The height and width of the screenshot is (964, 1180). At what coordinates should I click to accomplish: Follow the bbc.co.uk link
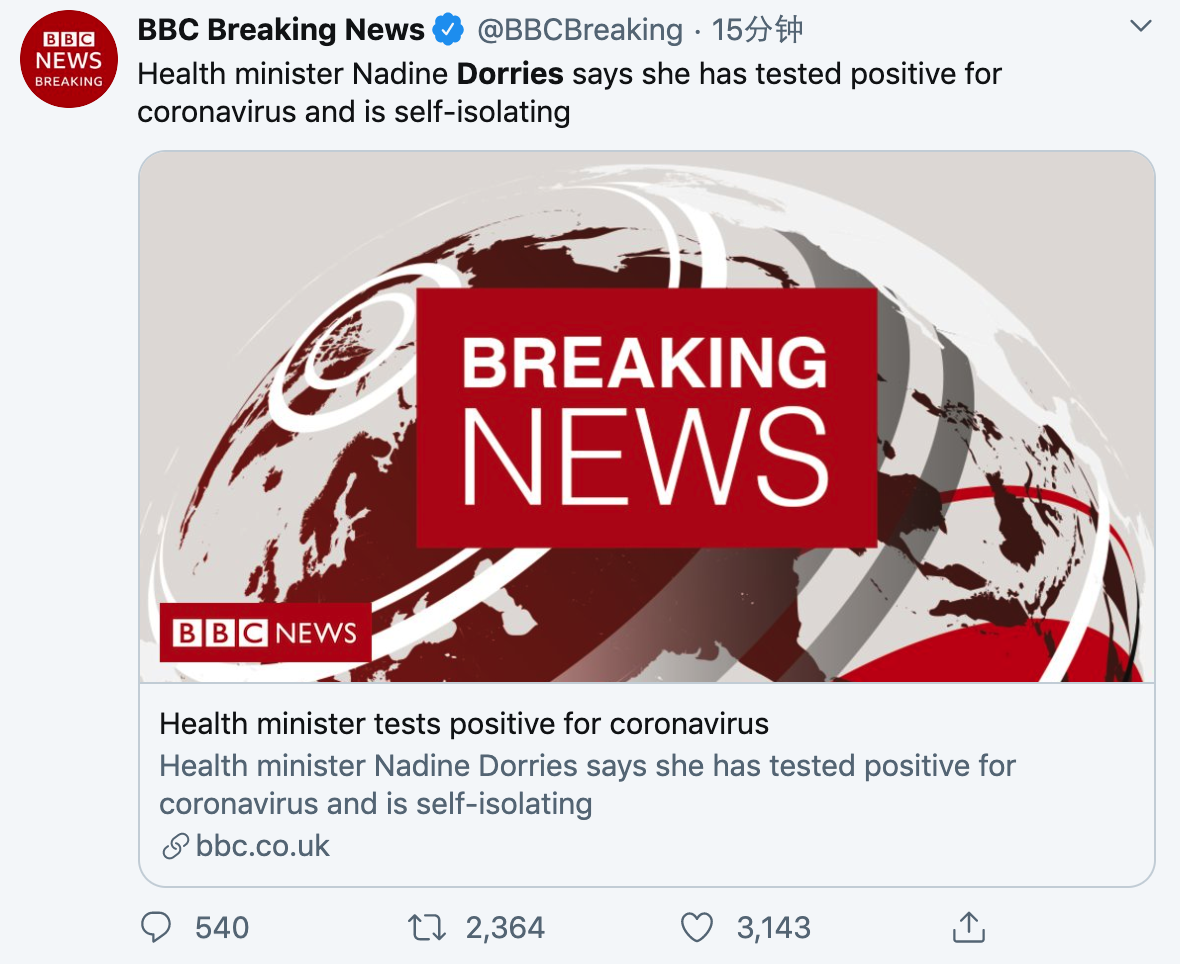(x=263, y=846)
